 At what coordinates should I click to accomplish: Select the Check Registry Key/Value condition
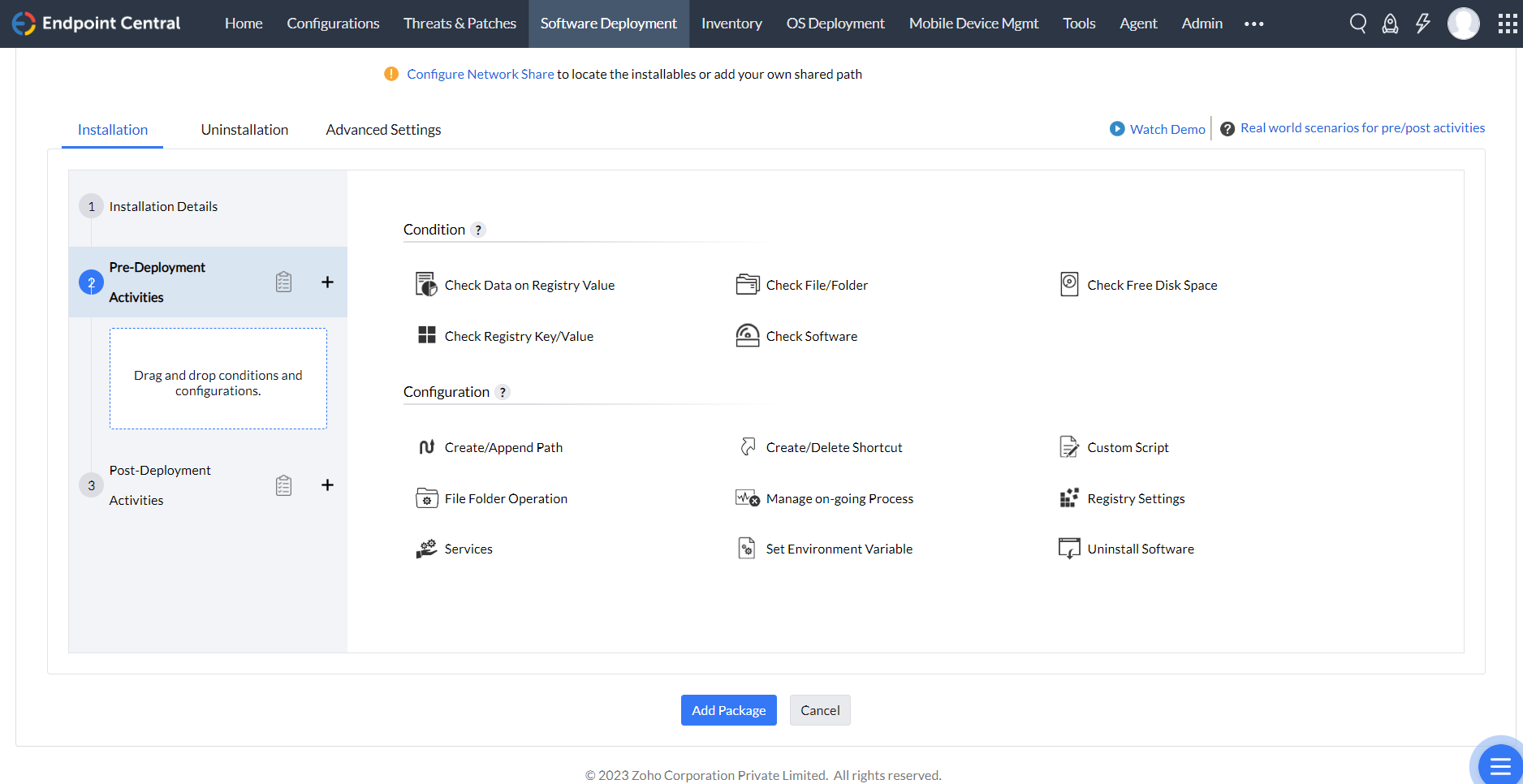[519, 335]
